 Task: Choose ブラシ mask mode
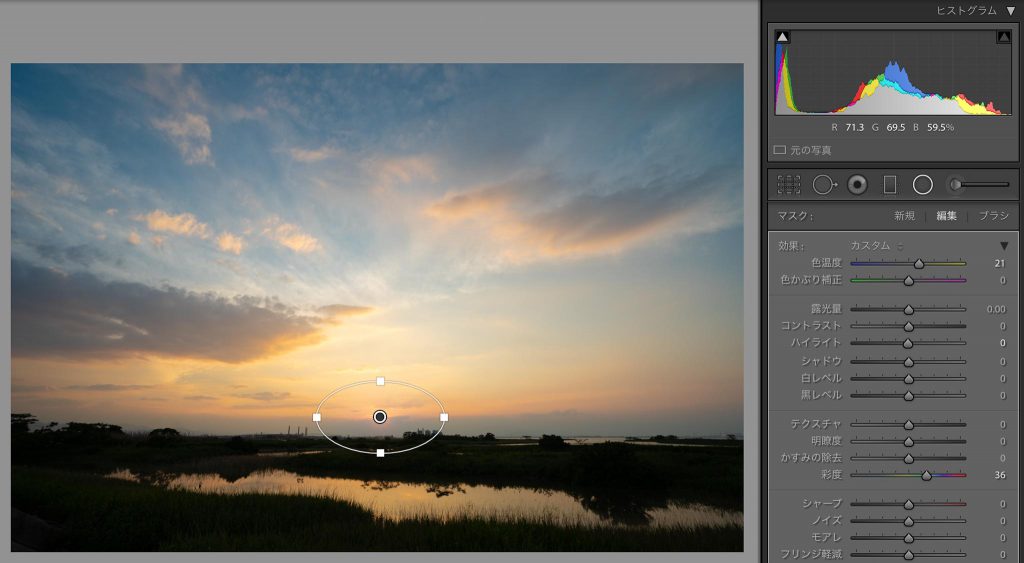(x=993, y=216)
